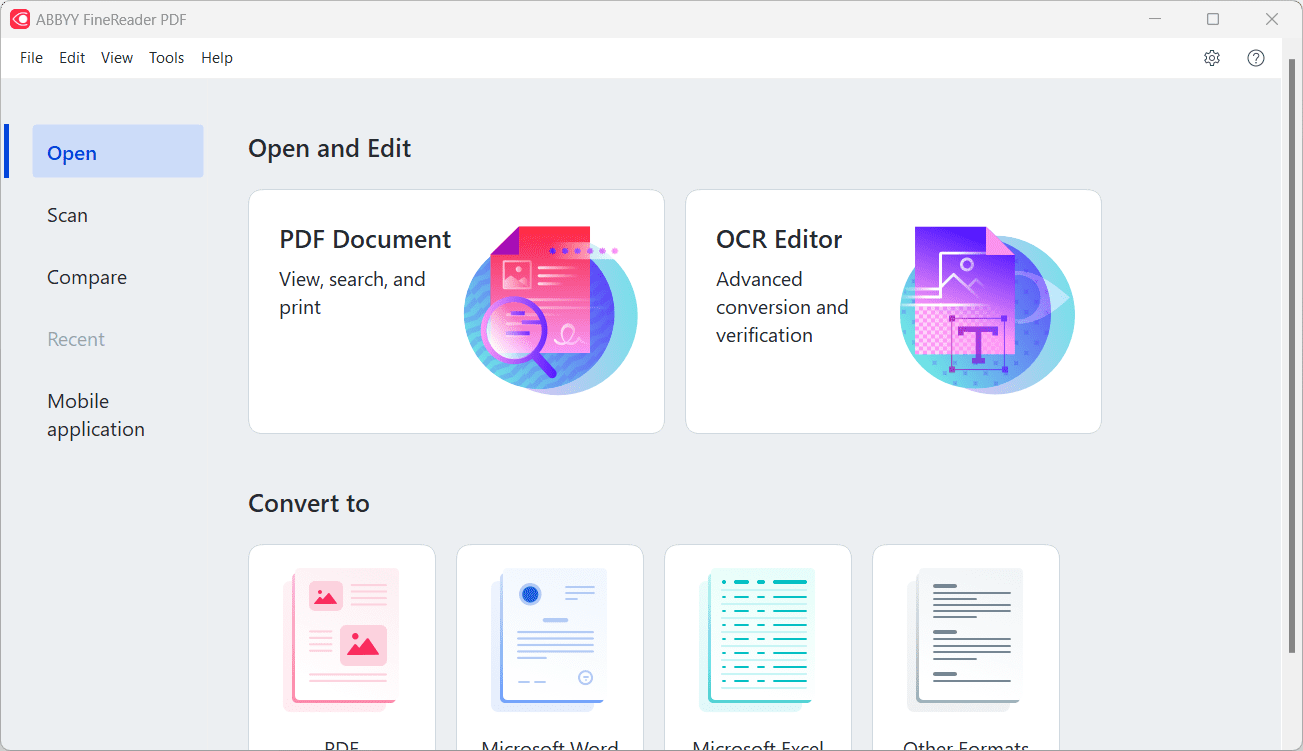This screenshot has width=1303, height=751.
Task: Click the 'Convert to' heading
Action: tap(309, 503)
